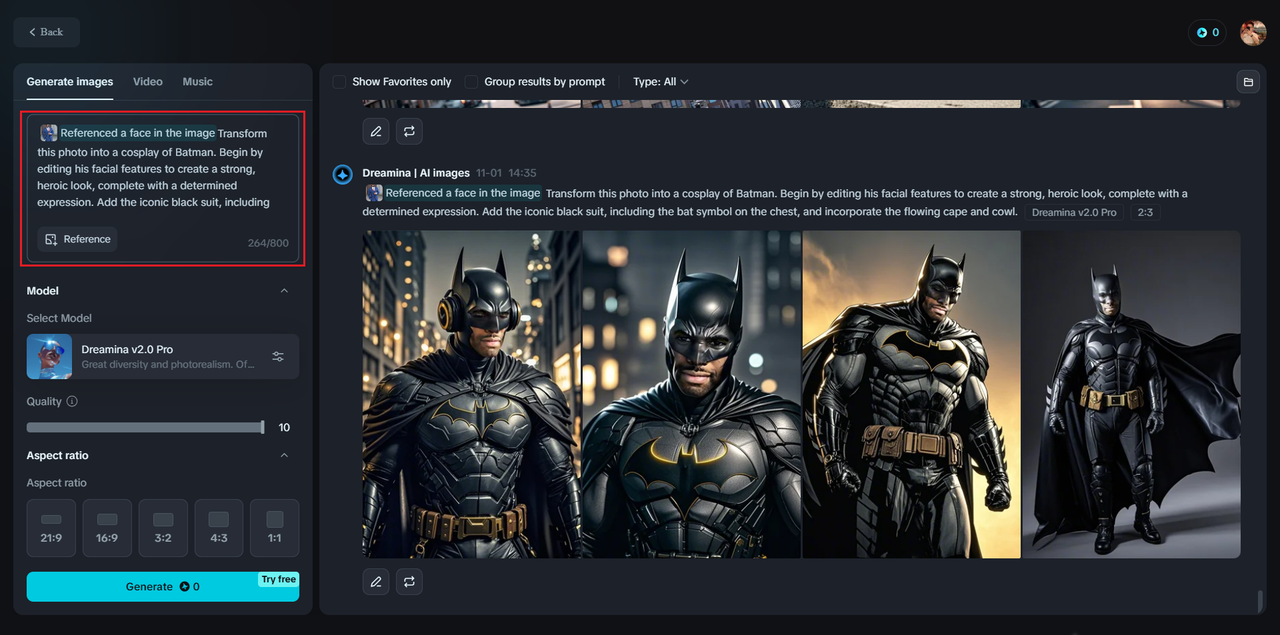Click the regenerate icon above the Dreamina entry
1280x635 pixels.
pyautogui.click(x=409, y=131)
